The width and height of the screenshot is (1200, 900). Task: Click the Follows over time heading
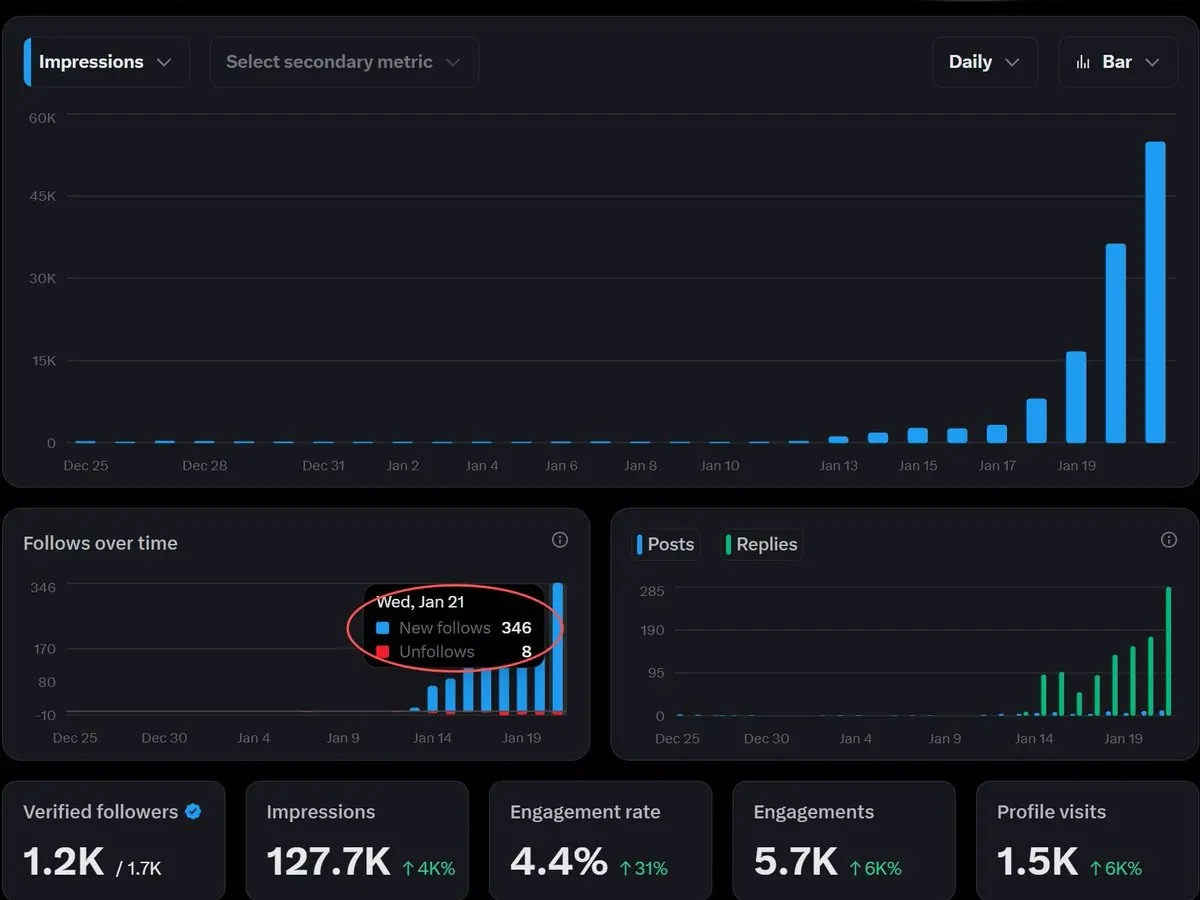coord(100,543)
